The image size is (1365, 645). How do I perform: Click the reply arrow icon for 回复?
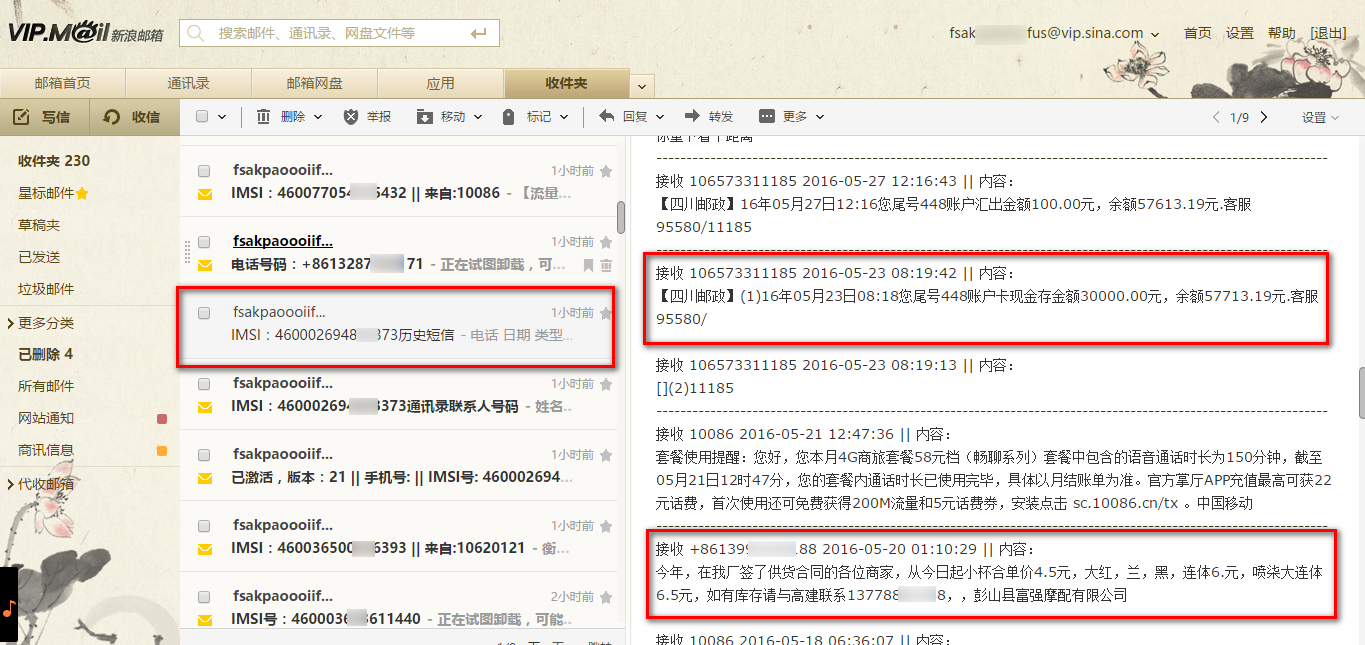coord(606,116)
